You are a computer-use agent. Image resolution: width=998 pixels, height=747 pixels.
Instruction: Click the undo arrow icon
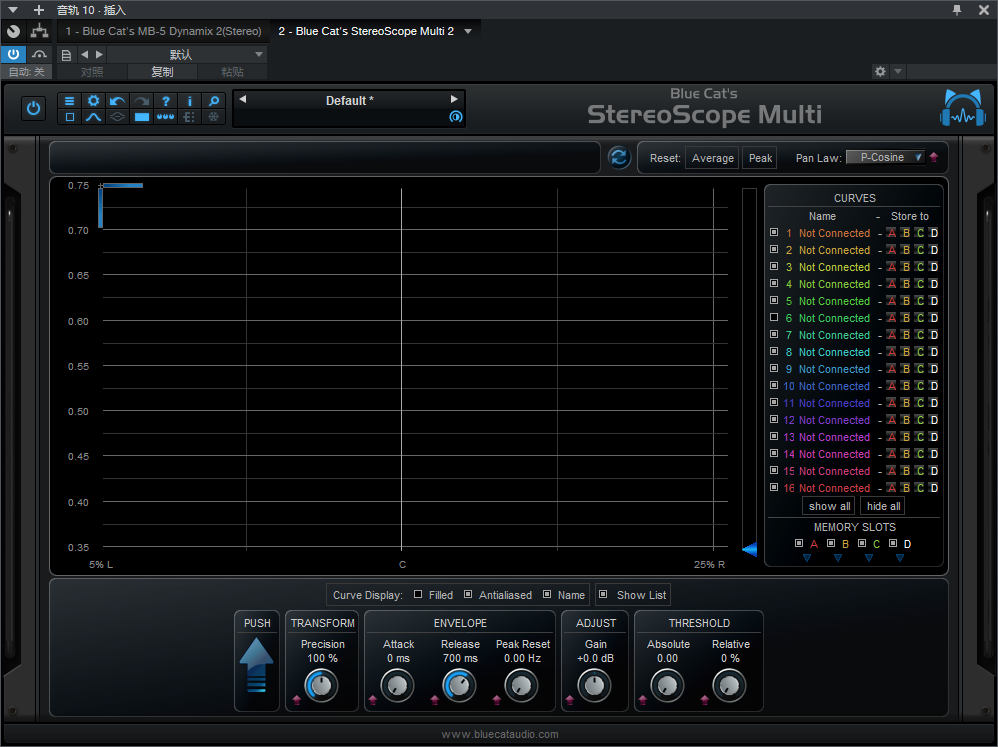[117, 101]
